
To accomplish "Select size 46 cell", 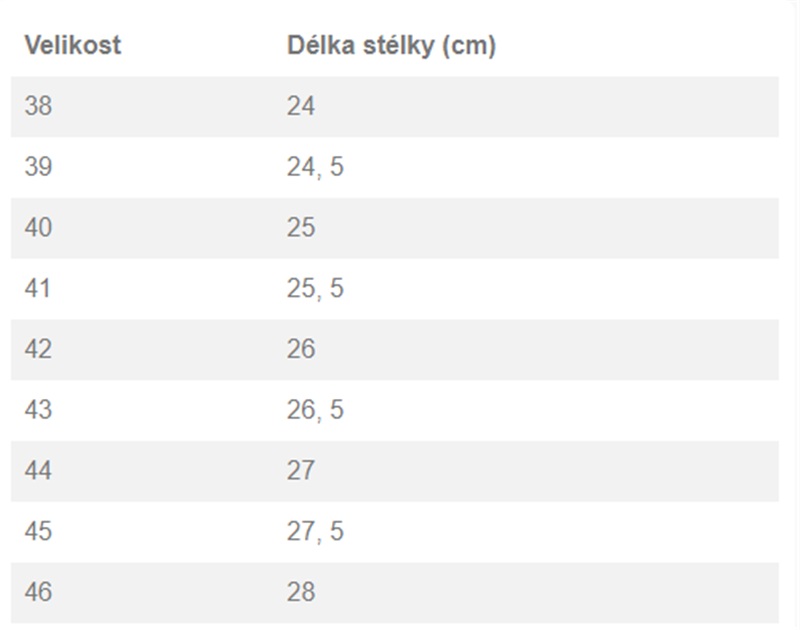I will click(38, 592).
